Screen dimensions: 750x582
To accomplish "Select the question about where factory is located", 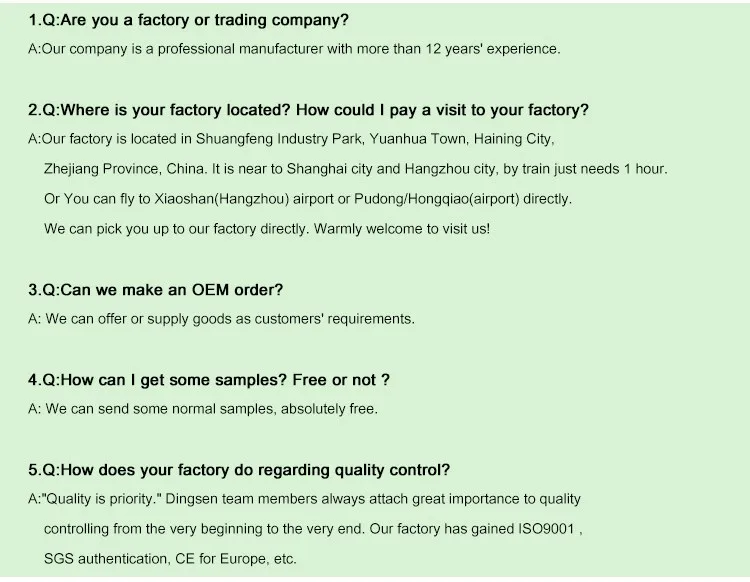I will point(308,110).
